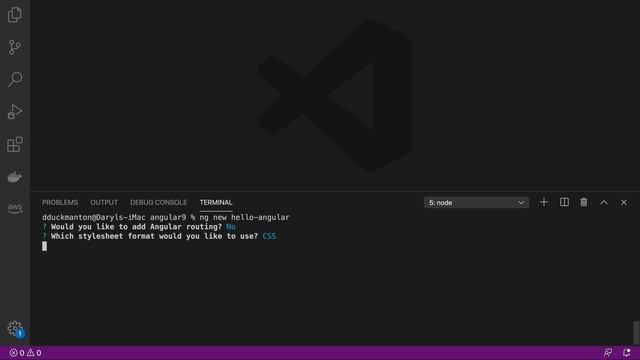Click the 'CSS' answer text

tap(269, 236)
